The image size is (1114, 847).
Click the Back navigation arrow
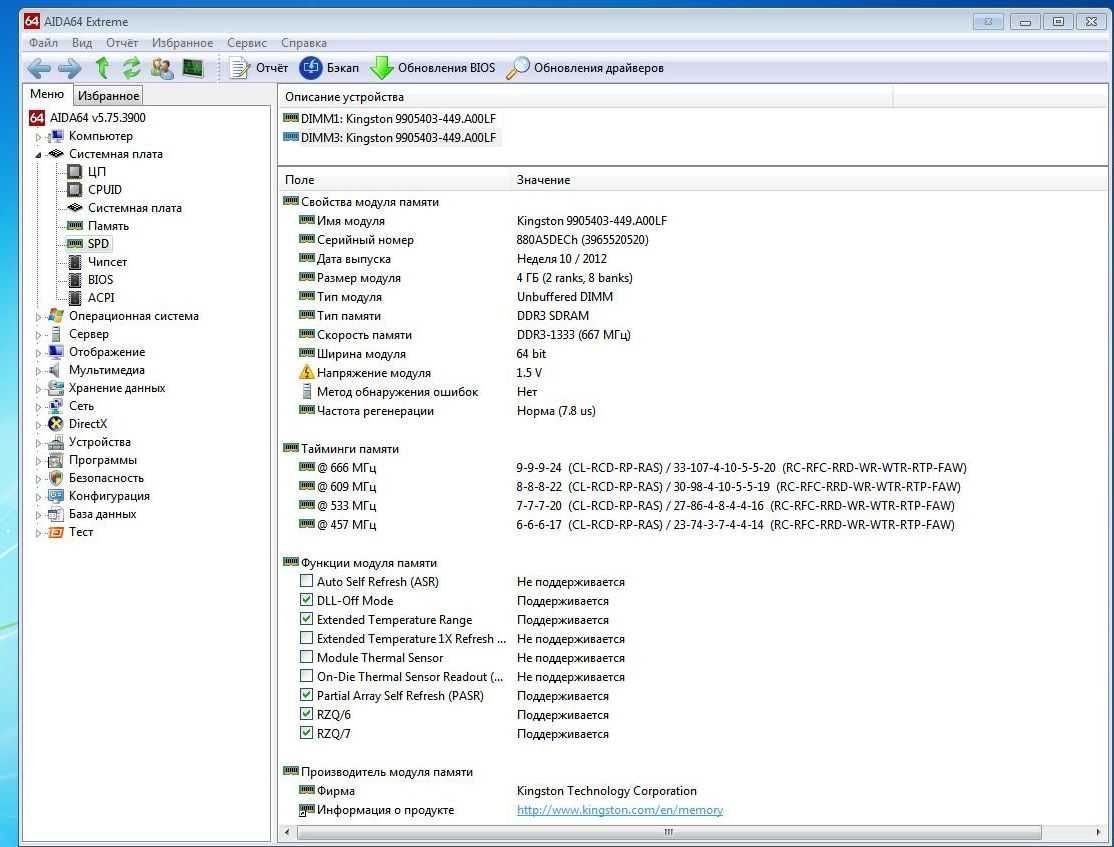(39, 68)
